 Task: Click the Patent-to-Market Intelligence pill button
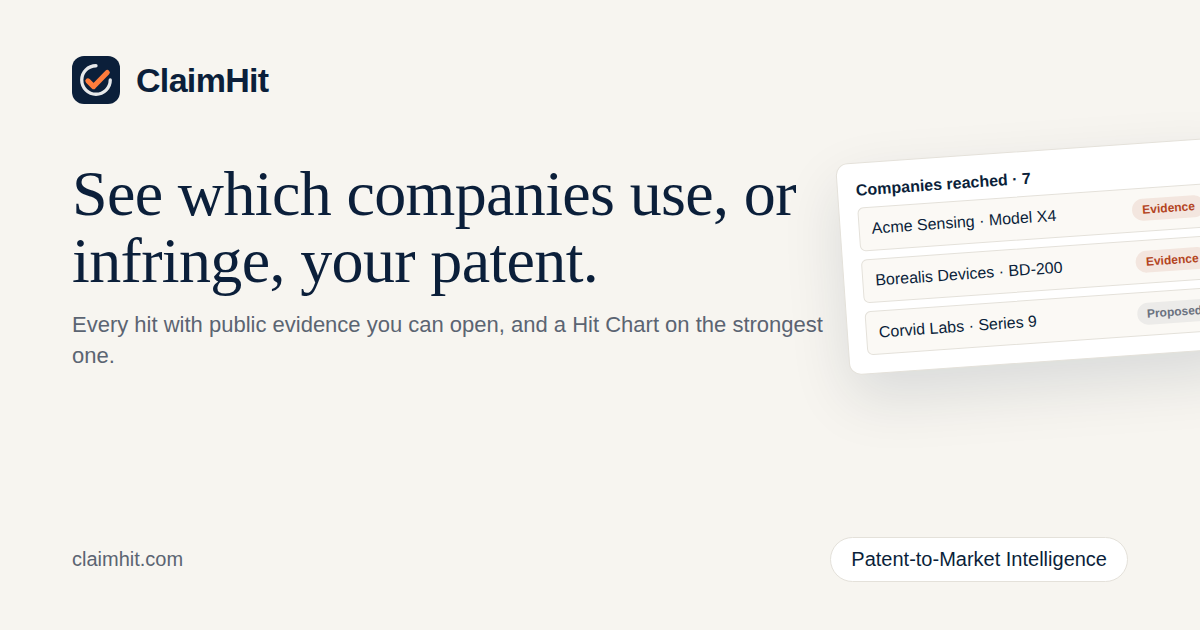[x=979, y=559]
